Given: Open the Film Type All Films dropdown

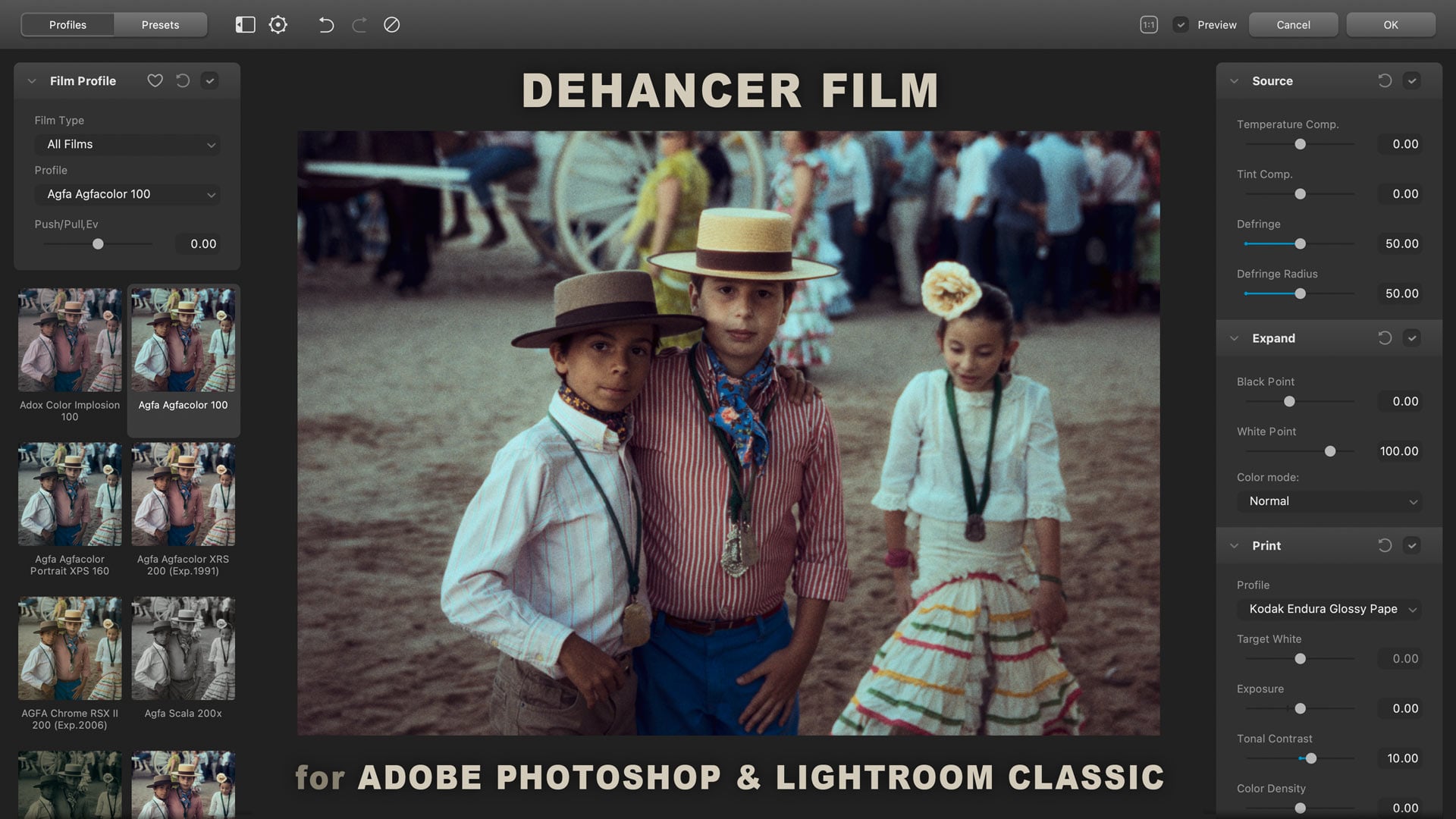Looking at the screenshot, I should tap(127, 144).
